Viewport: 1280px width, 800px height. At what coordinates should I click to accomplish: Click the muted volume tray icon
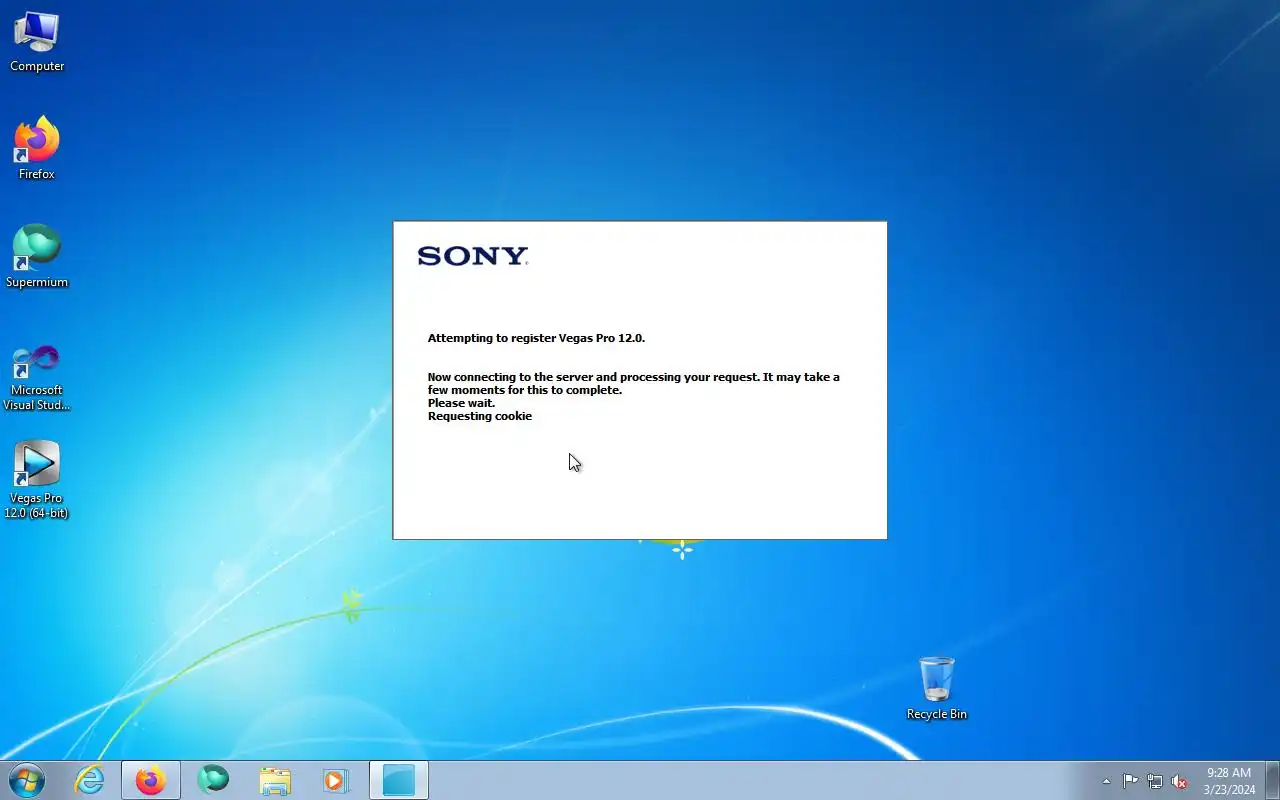[1179, 781]
